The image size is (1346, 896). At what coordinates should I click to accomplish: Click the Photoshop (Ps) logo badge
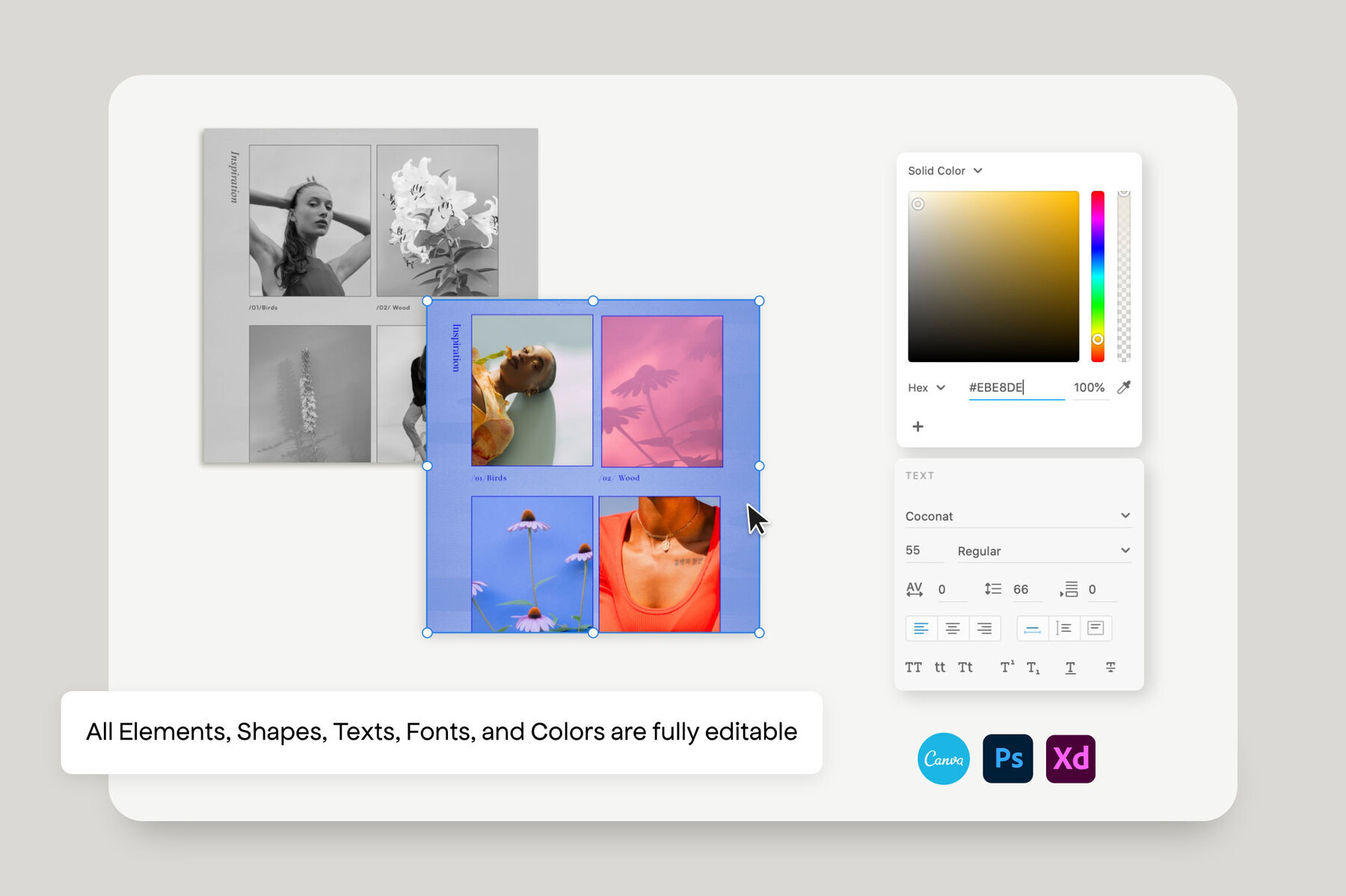point(1008,758)
